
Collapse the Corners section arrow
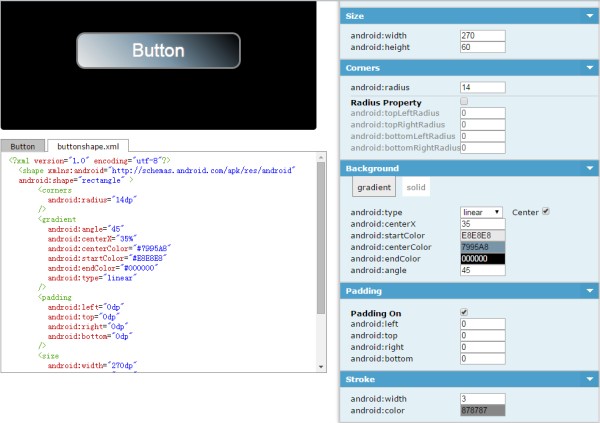[x=590, y=68]
